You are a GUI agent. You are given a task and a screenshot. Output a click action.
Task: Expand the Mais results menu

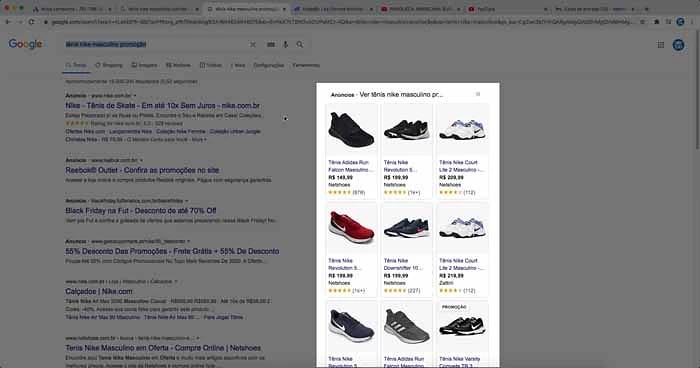click(238, 65)
